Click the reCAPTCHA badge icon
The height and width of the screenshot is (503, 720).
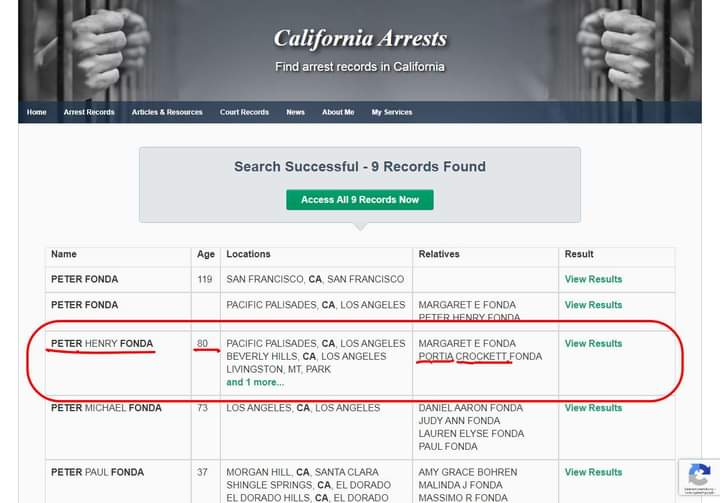click(x=699, y=476)
